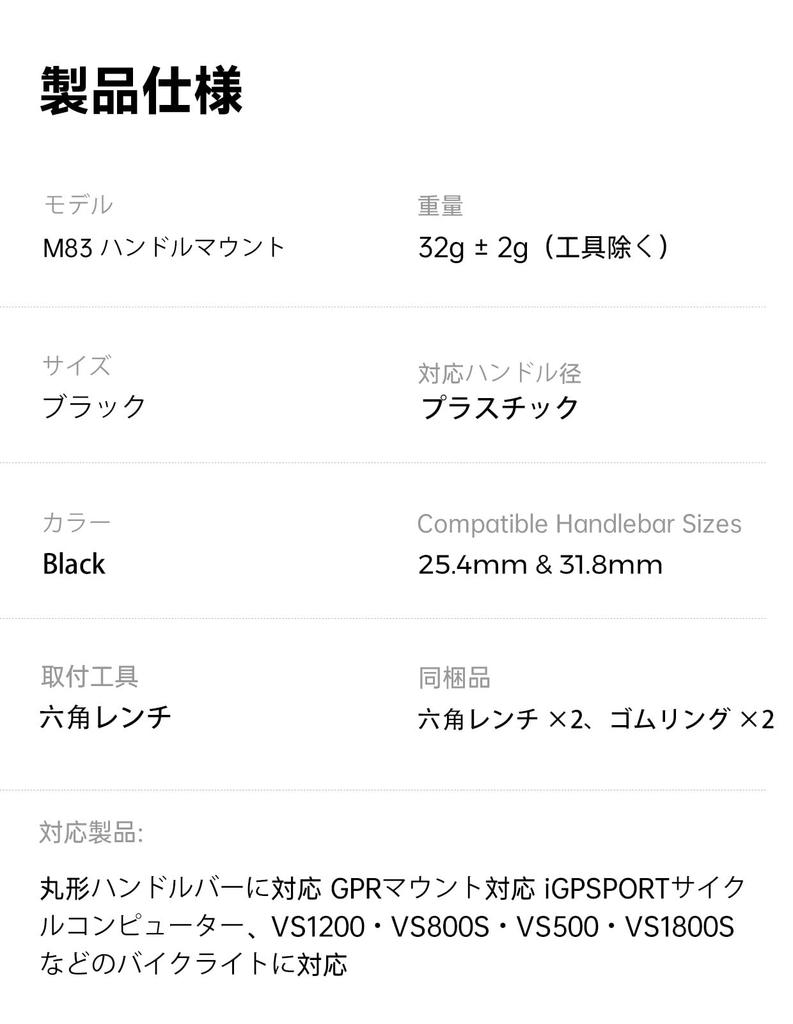793x1024 pixels.
Task: Click the M83 ハンドルマウント model value
Action: (x=164, y=247)
